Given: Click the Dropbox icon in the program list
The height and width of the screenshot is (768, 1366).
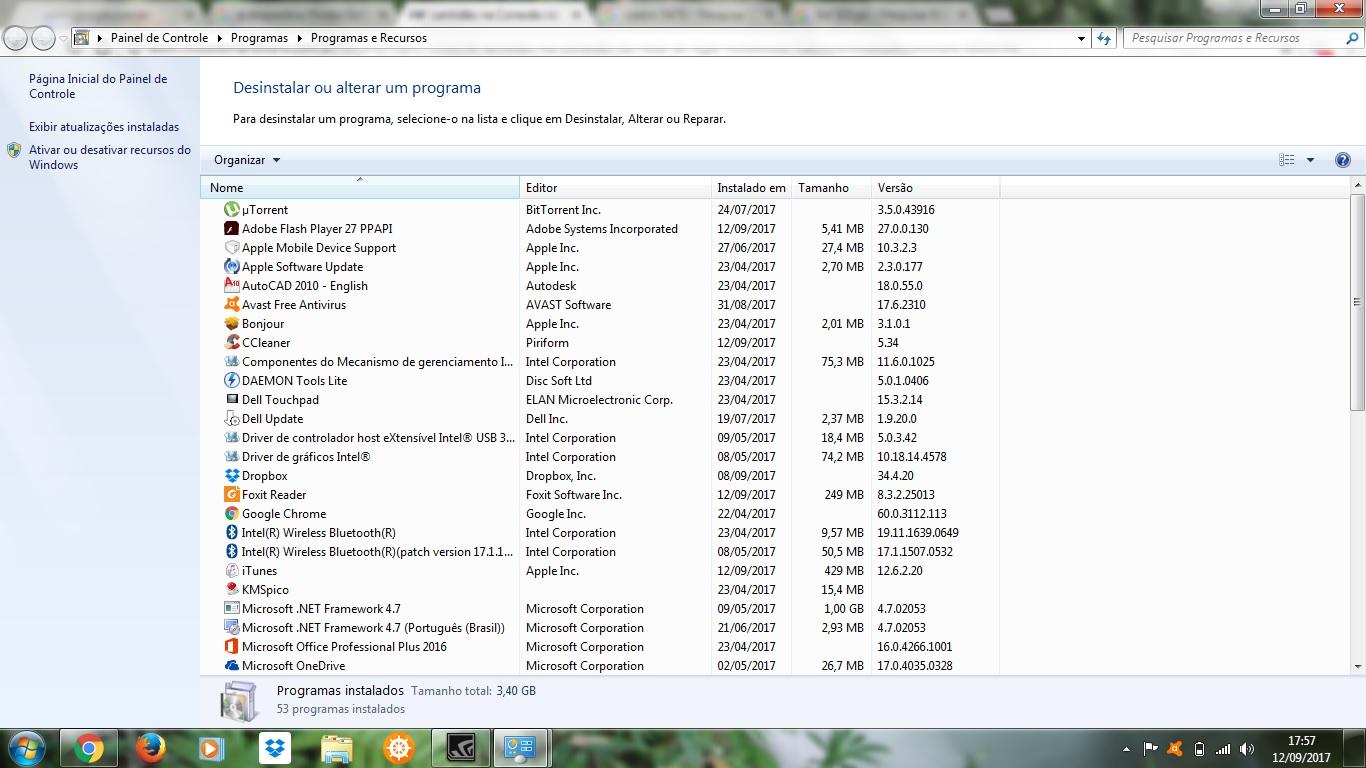Looking at the screenshot, I should [232, 476].
